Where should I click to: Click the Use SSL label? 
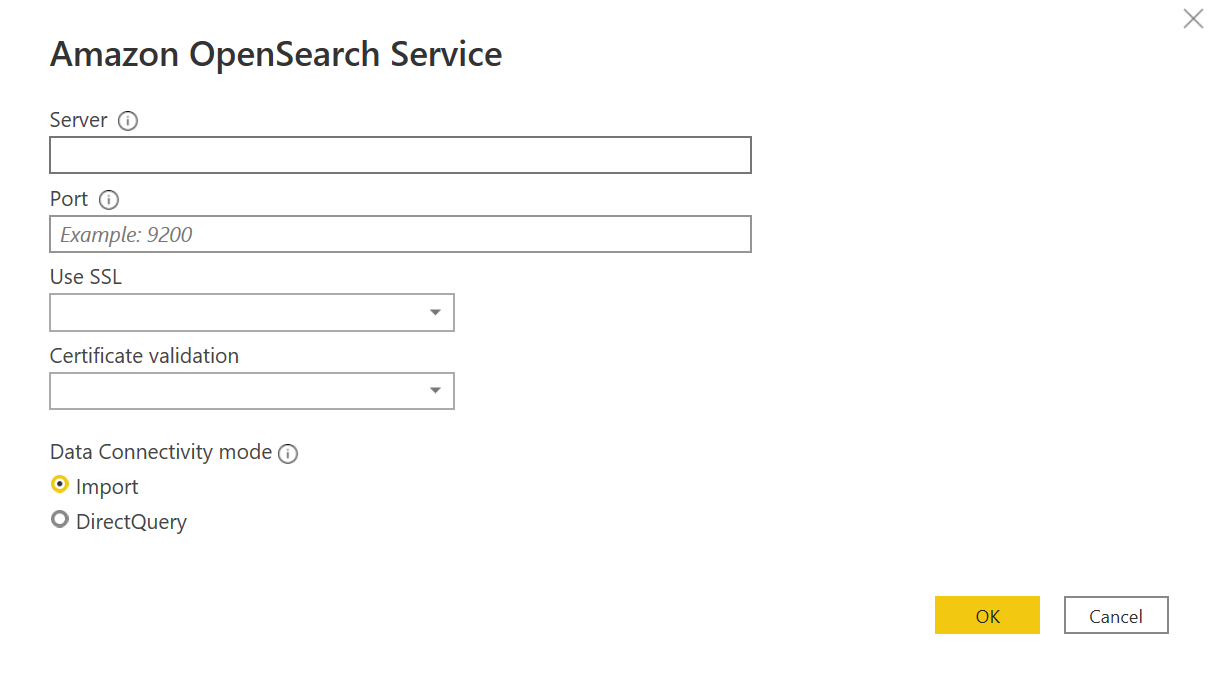(86, 277)
